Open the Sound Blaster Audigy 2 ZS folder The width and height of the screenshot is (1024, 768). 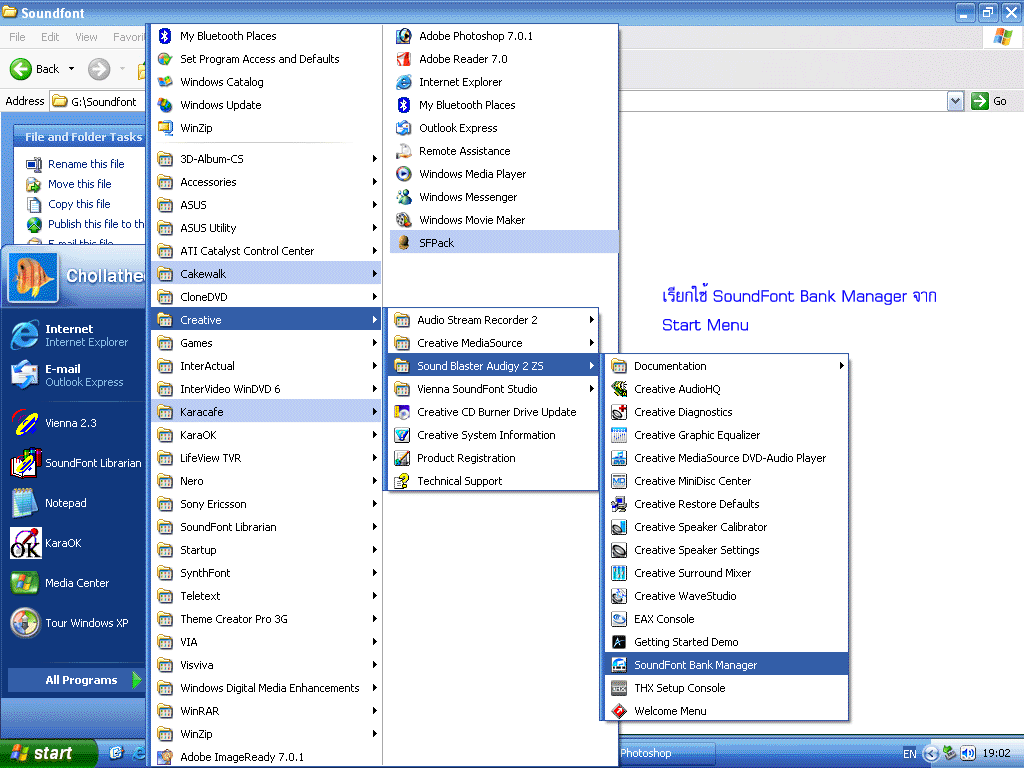[x=492, y=366]
